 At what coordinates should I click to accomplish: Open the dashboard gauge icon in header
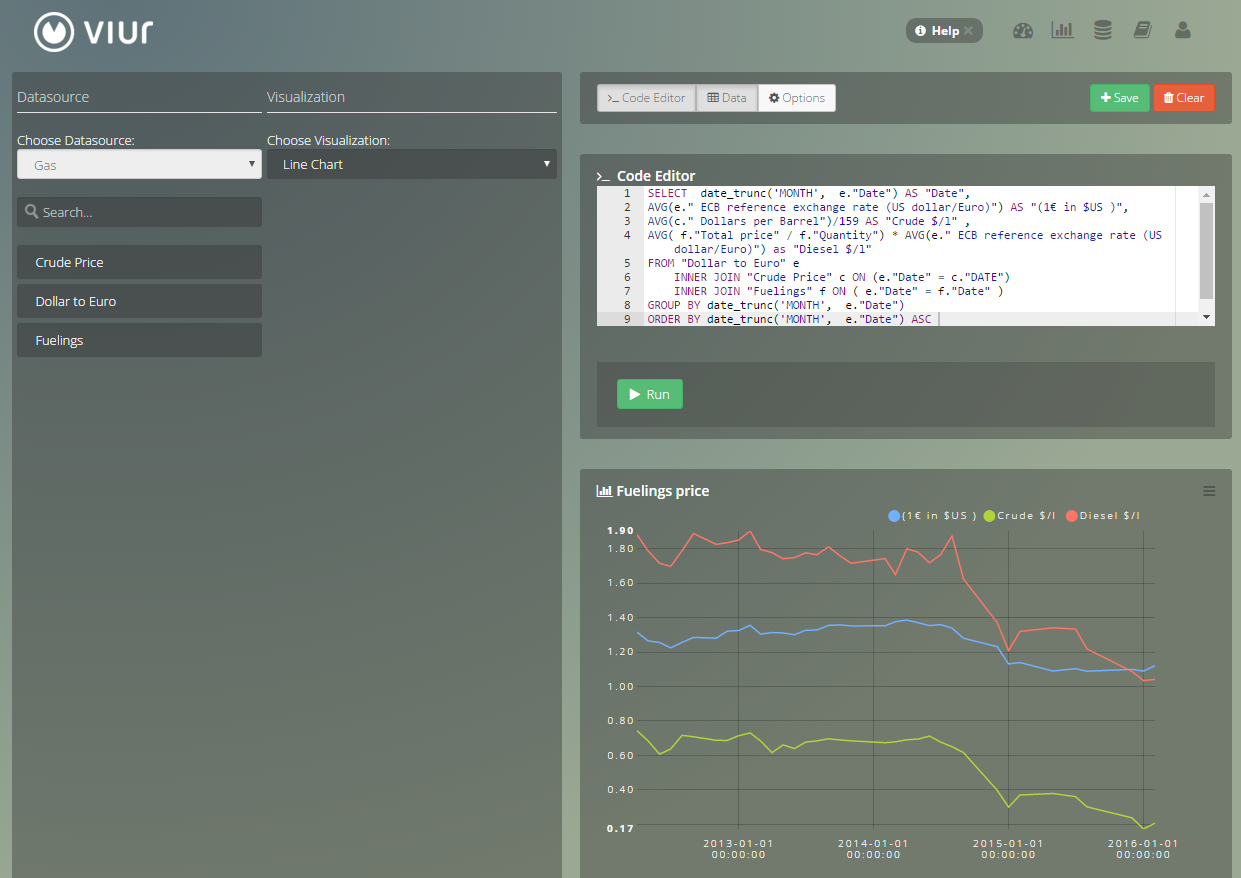(x=1022, y=31)
